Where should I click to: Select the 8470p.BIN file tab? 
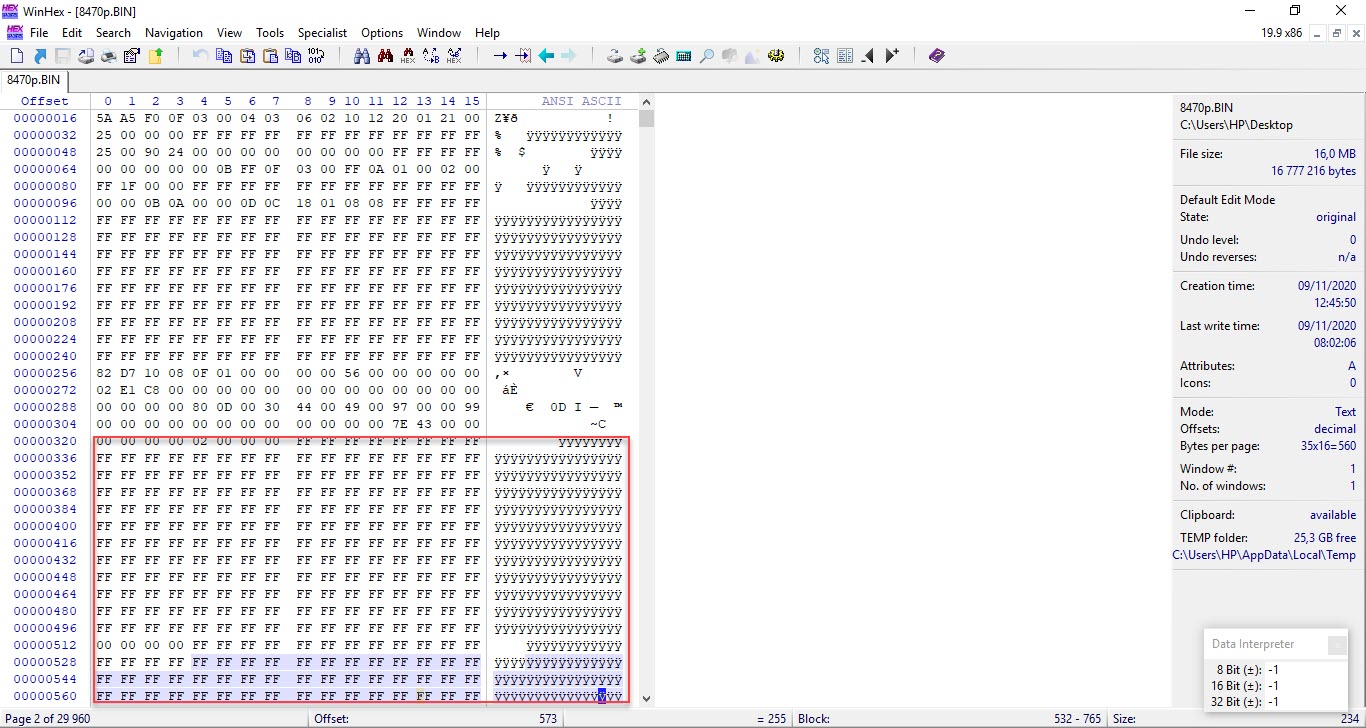coord(34,79)
